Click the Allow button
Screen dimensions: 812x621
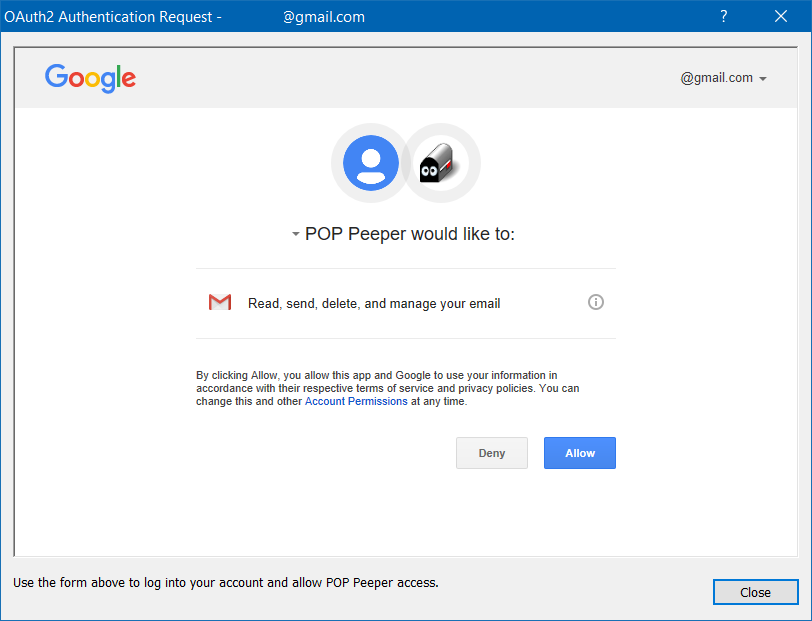tap(579, 453)
